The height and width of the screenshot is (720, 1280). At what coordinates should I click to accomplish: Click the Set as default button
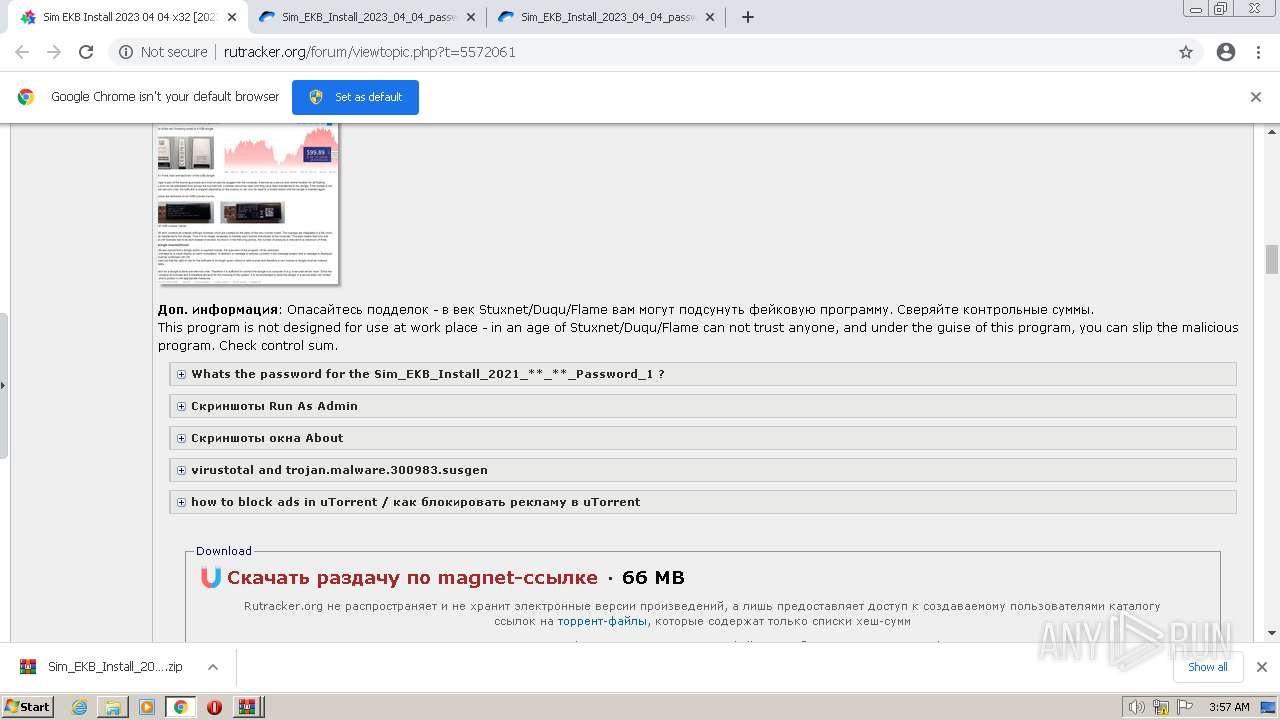pos(355,97)
